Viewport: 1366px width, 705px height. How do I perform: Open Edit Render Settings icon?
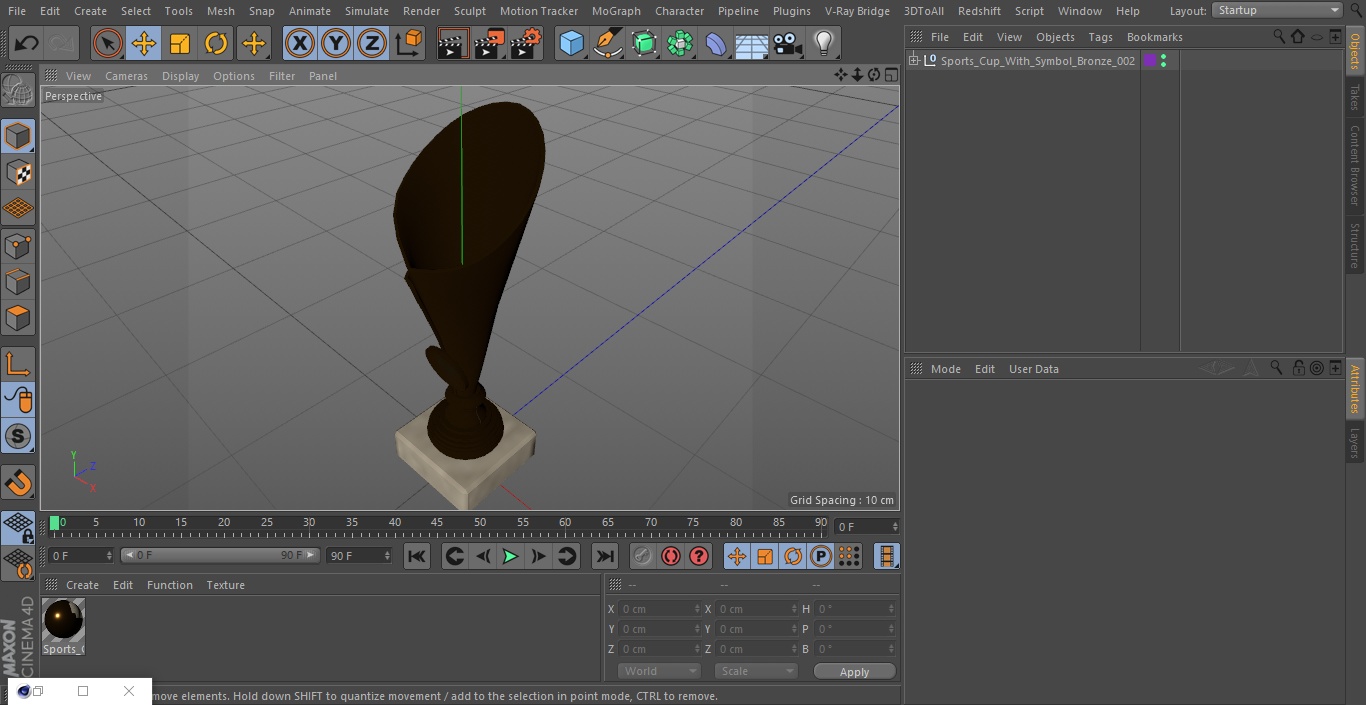point(526,43)
